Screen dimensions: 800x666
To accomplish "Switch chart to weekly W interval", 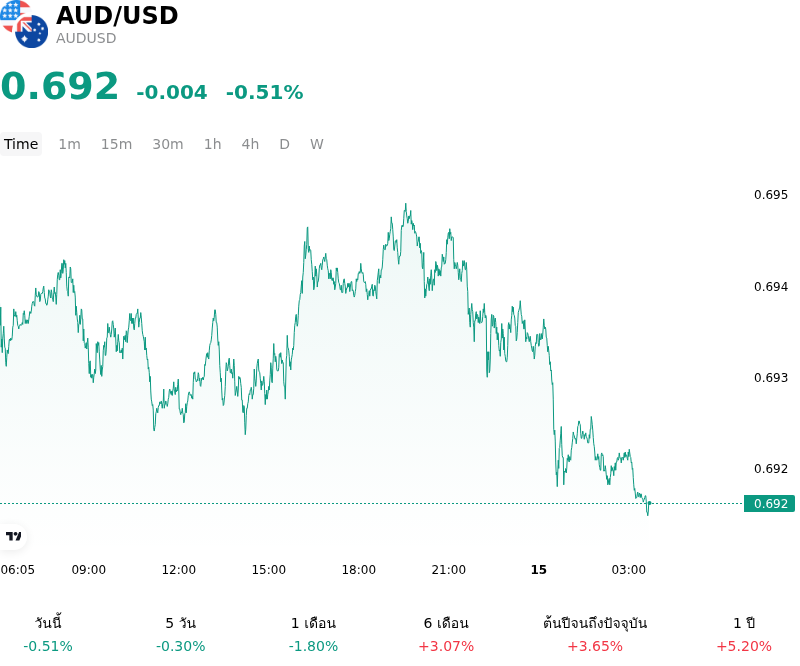I will 316,144.
